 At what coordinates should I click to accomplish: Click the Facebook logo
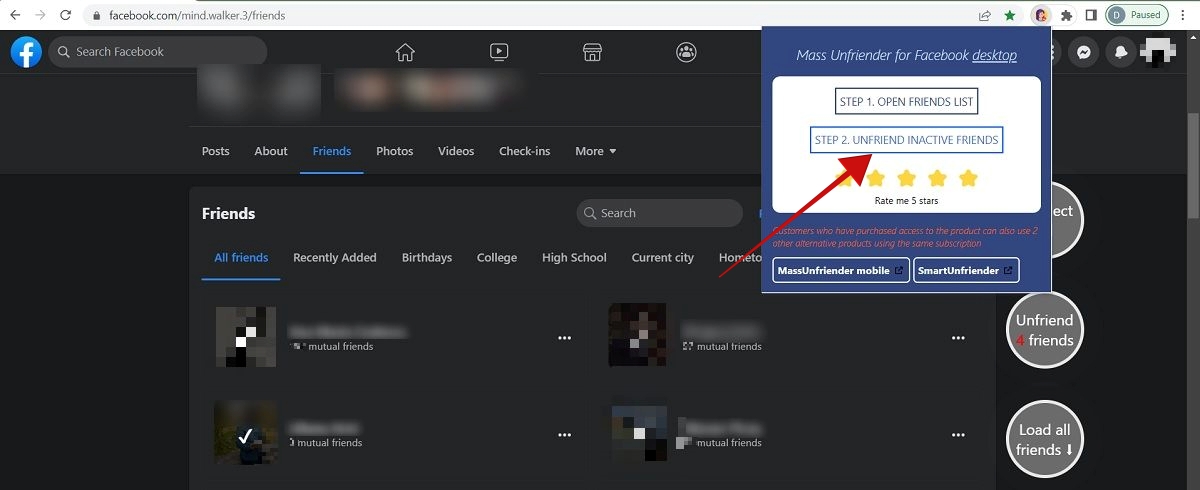(26, 52)
